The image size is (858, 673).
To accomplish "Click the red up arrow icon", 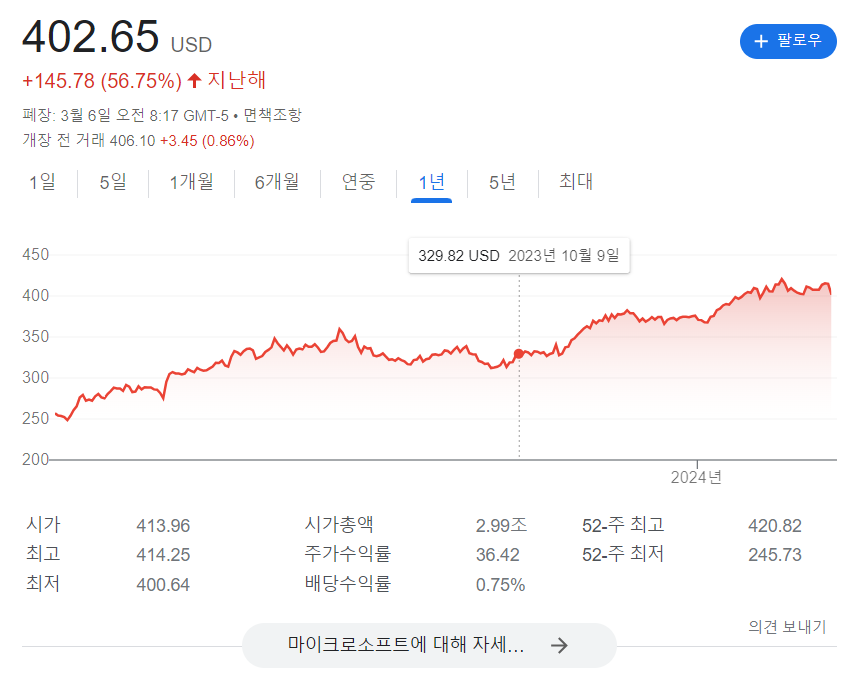I will 194,80.
